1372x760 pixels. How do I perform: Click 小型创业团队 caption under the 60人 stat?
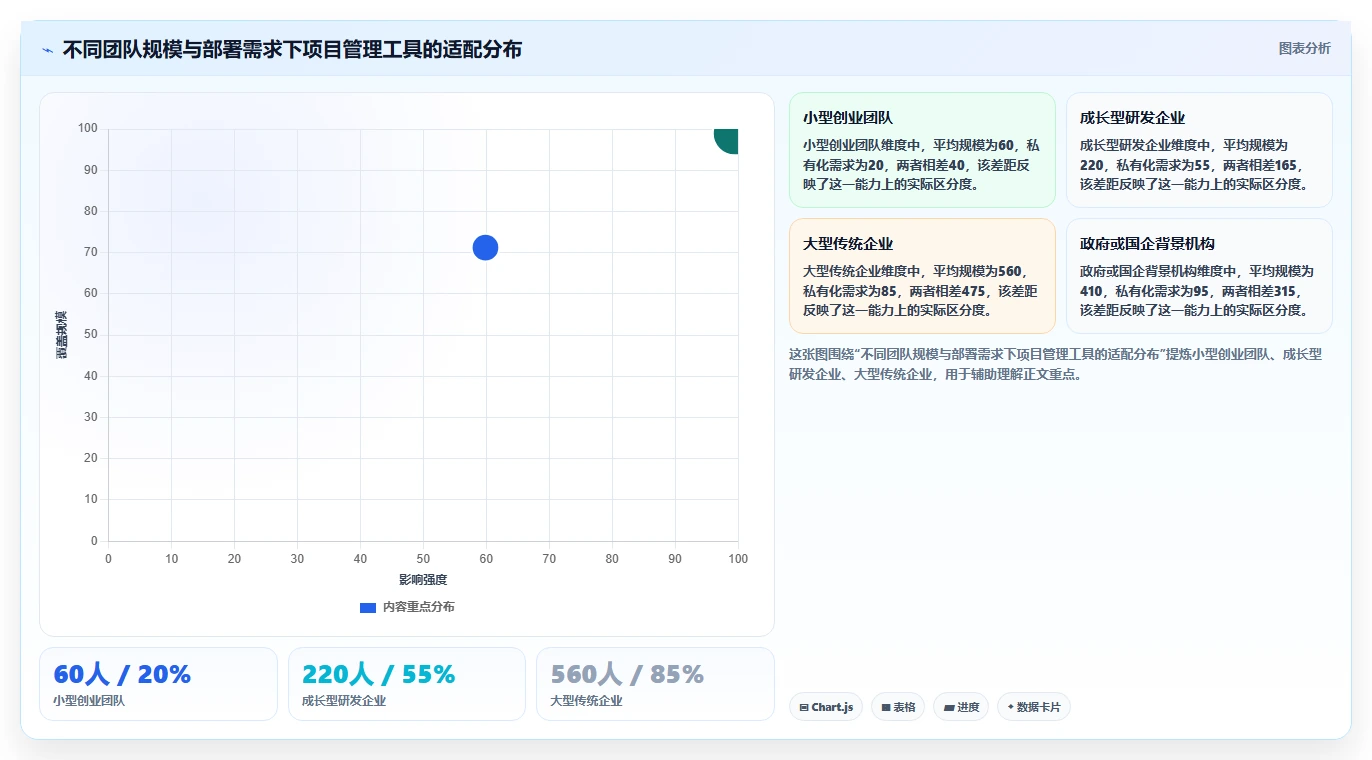[x=89, y=701]
